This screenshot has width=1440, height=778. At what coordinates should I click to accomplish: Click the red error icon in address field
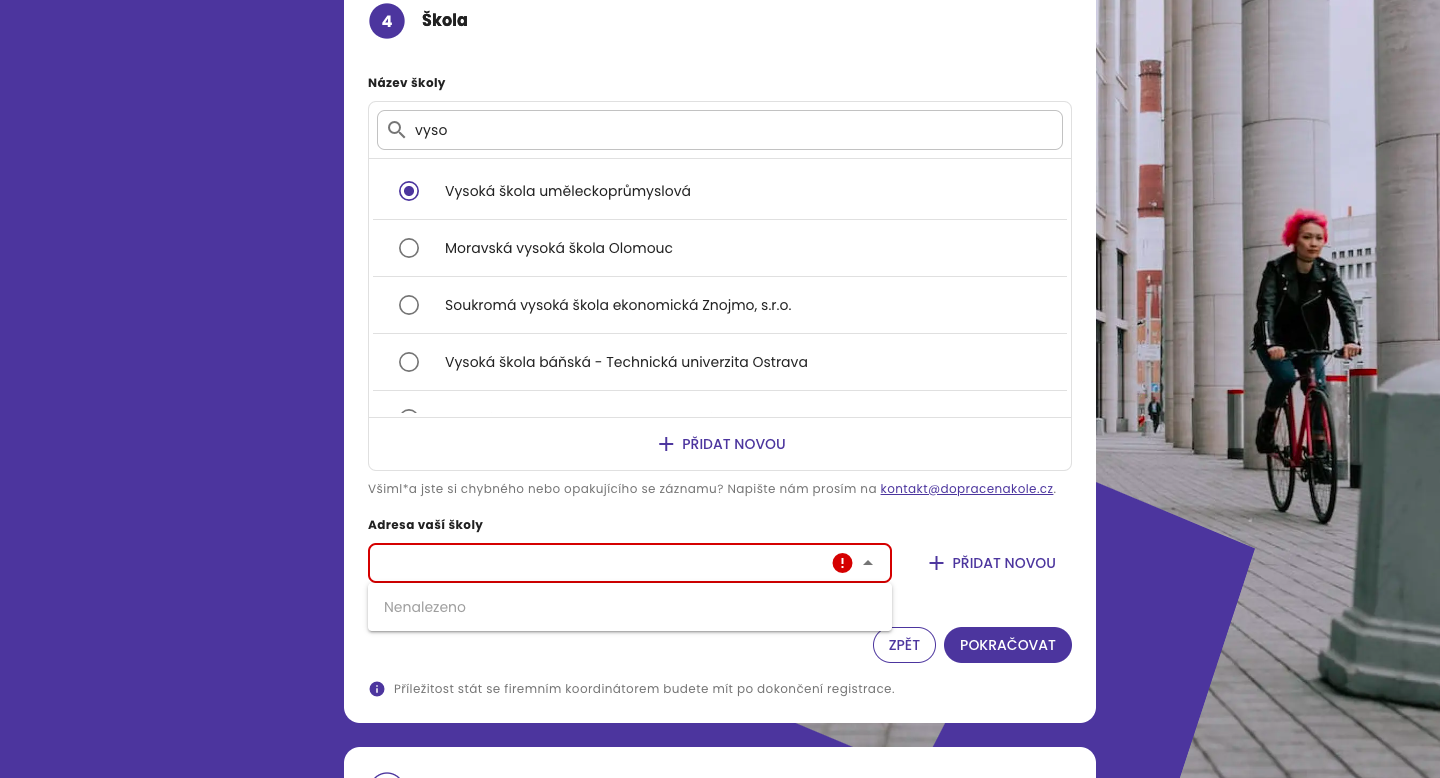[842, 563]
